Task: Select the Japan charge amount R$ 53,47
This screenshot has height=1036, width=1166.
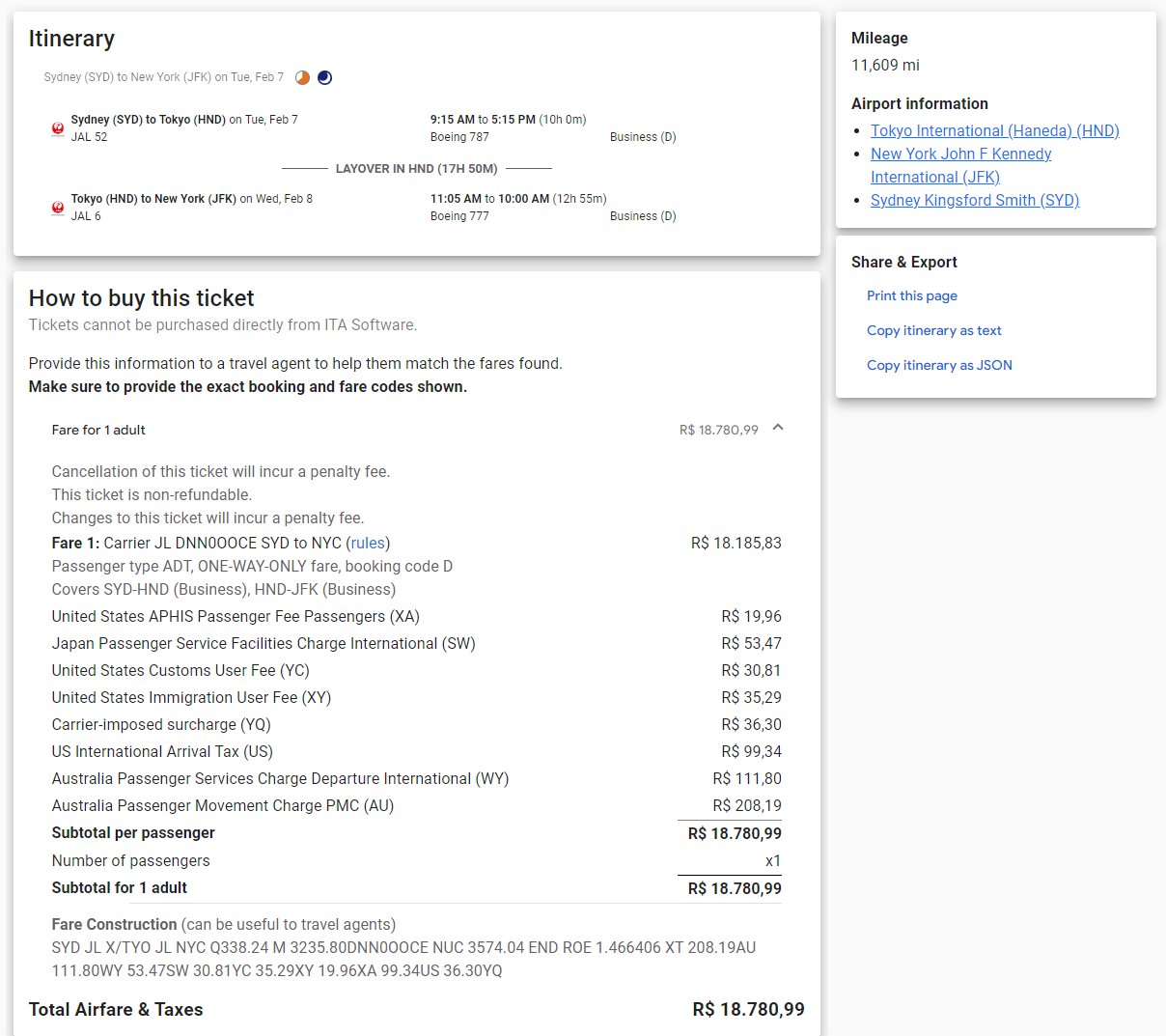Action: click(x=751, y=643)
